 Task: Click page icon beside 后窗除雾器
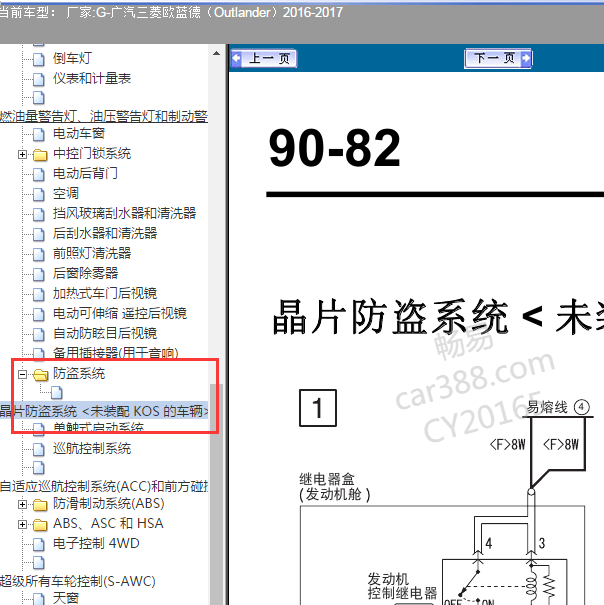coord(39,274)
